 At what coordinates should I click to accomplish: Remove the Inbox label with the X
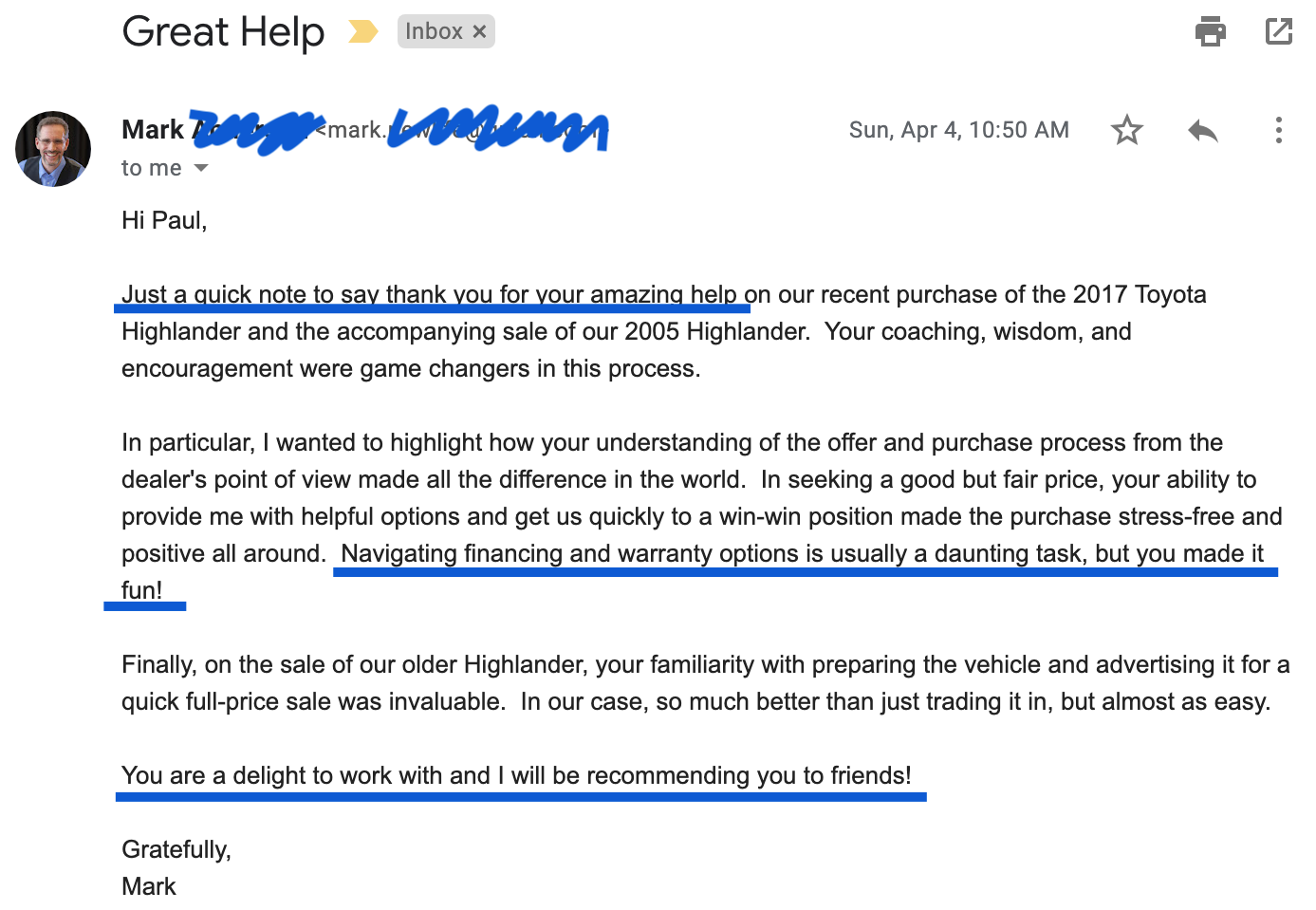(480, 31)
